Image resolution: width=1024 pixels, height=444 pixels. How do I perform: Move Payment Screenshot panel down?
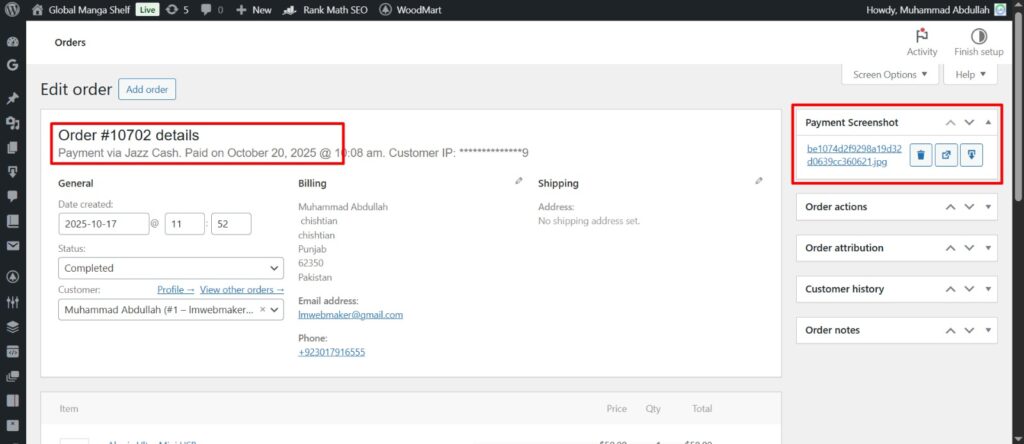[969, 122]
